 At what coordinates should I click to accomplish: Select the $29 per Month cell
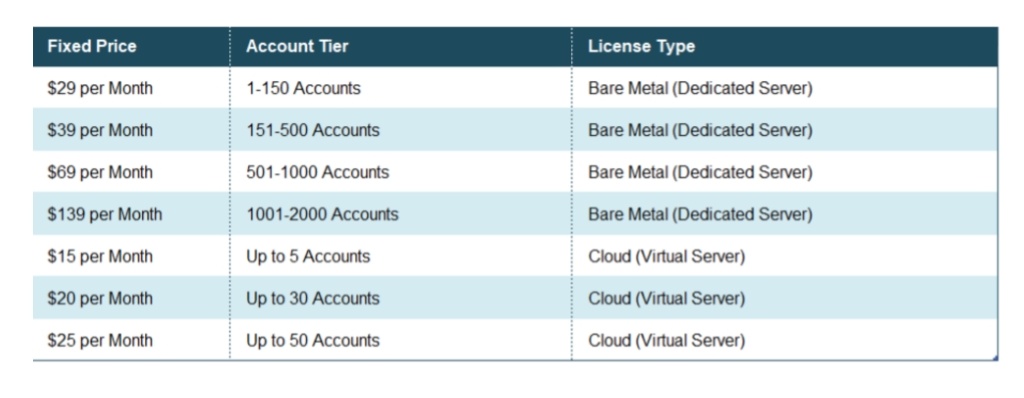[131, 88]
